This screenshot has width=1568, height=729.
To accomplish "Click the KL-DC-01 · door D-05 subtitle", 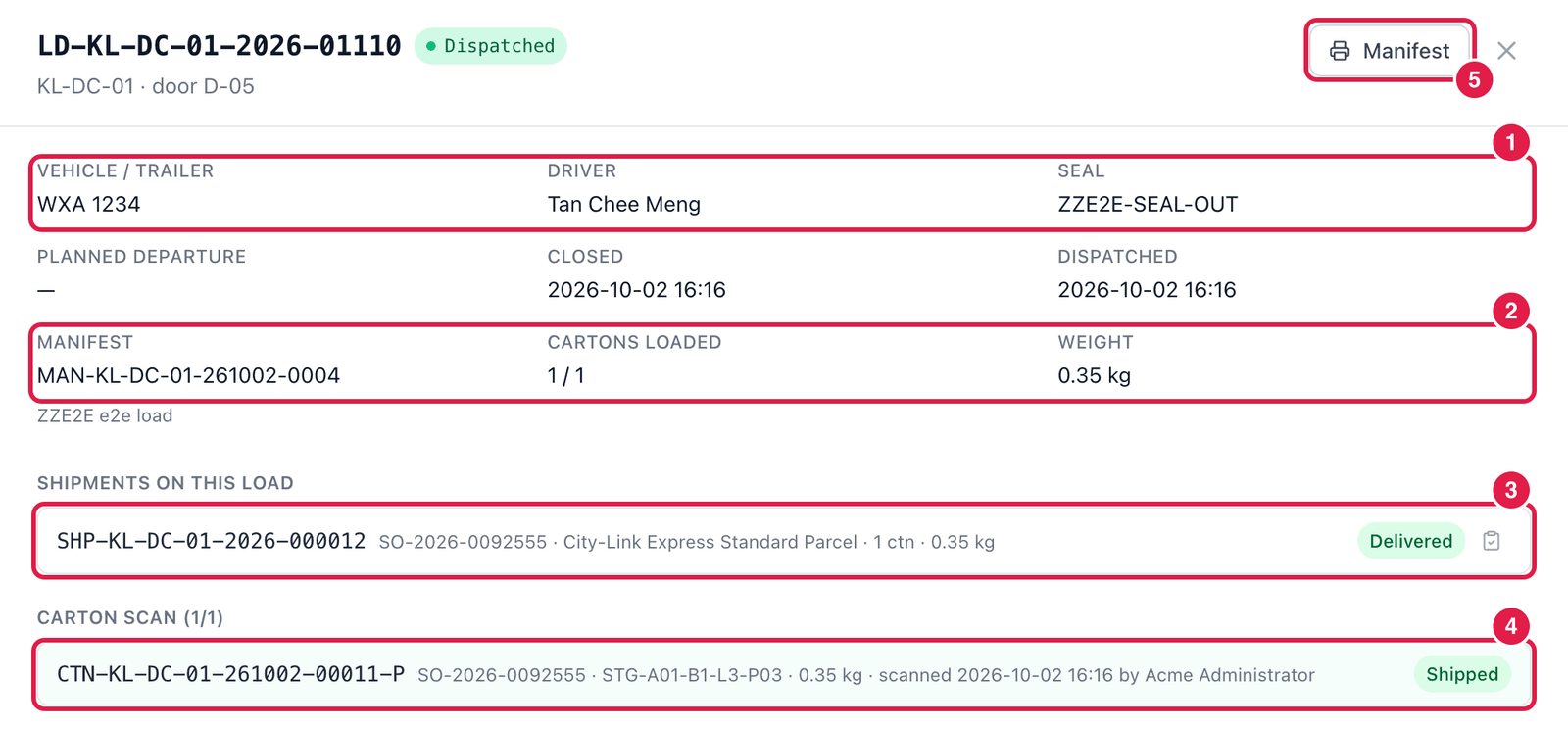I will pyautogui.click(x=145, y=86).
